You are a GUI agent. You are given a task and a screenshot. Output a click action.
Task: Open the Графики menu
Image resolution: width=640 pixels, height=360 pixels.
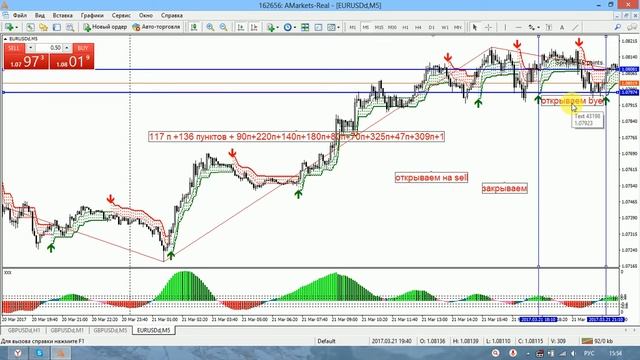pyautogui.click(x=92, y=15)
